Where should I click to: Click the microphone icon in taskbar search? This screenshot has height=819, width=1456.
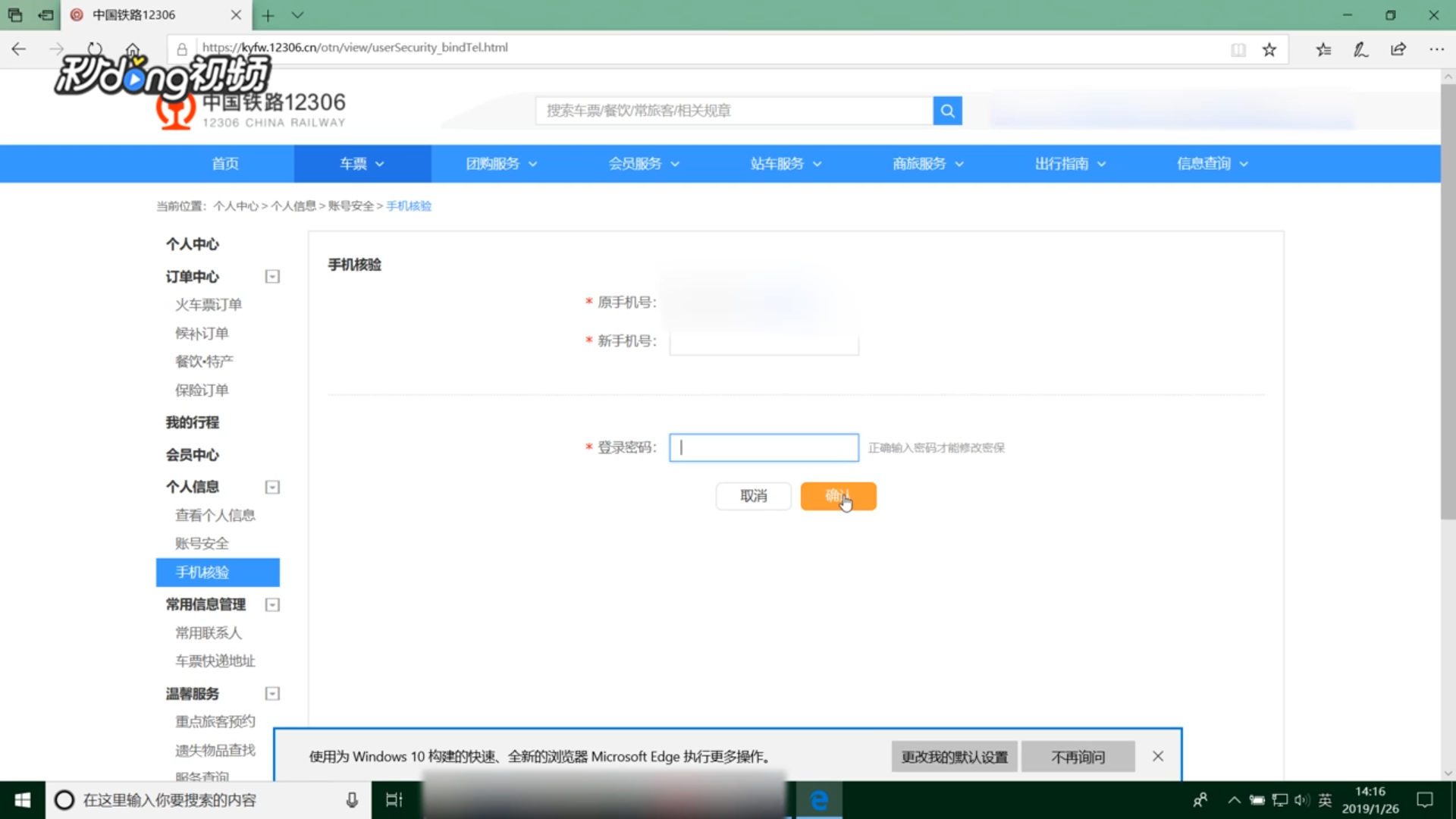pos(351,799)
